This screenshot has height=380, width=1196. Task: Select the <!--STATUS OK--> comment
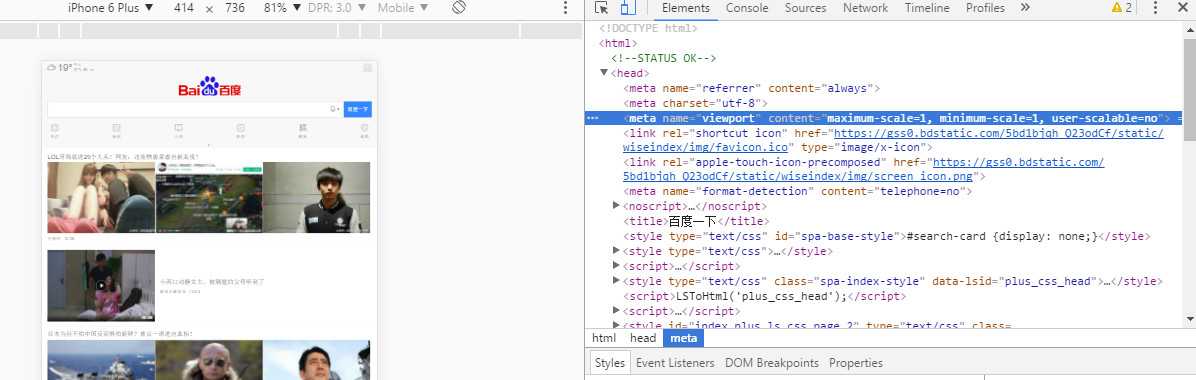coord(664,58)
